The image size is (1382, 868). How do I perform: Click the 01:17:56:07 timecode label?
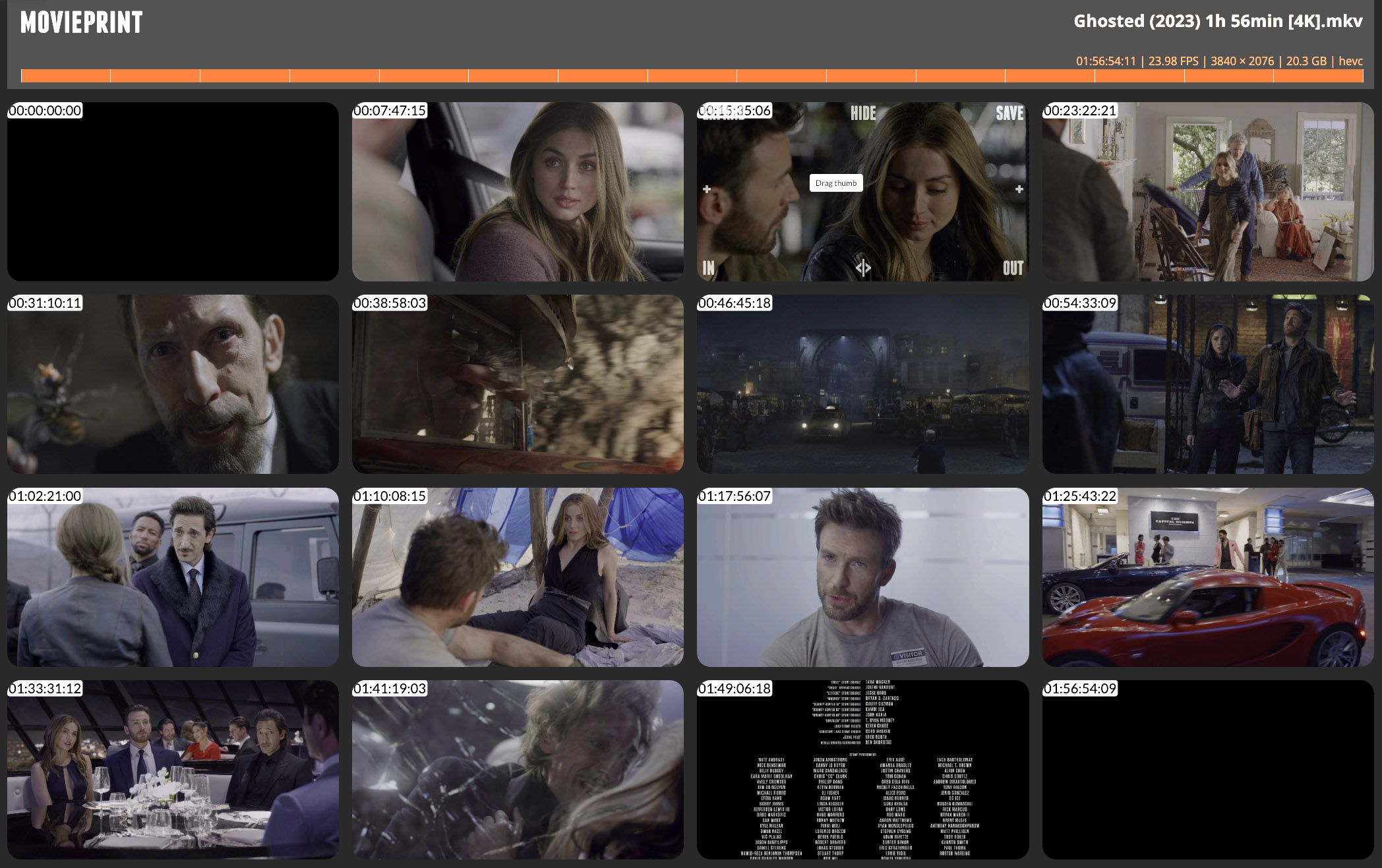point(735,496)
